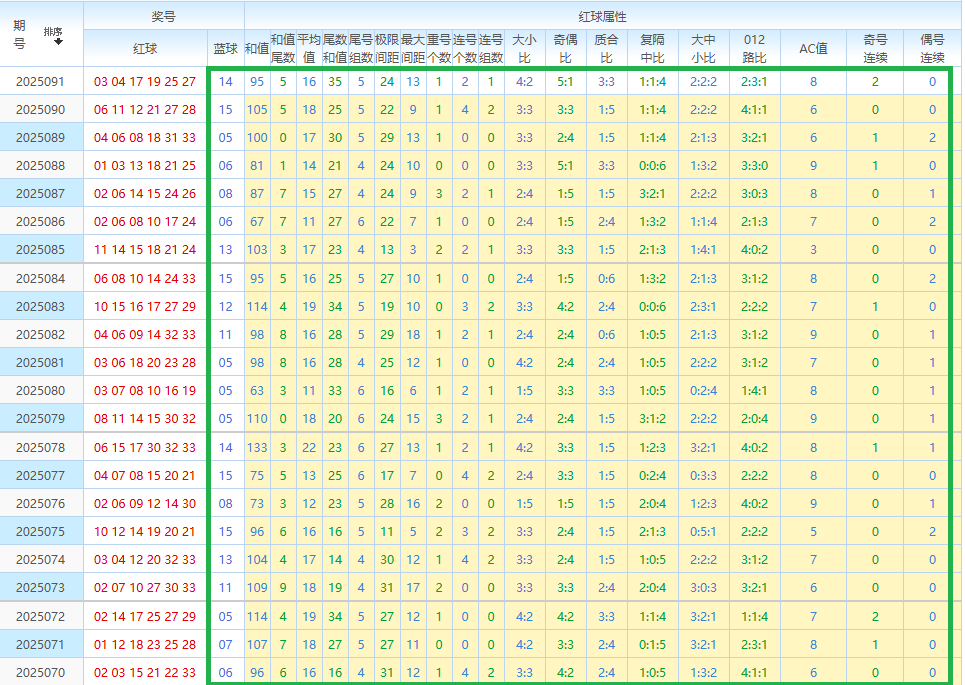Select issue number 2025088
The width and height of the screenshot is (965, 685).
tap(40, 166)
